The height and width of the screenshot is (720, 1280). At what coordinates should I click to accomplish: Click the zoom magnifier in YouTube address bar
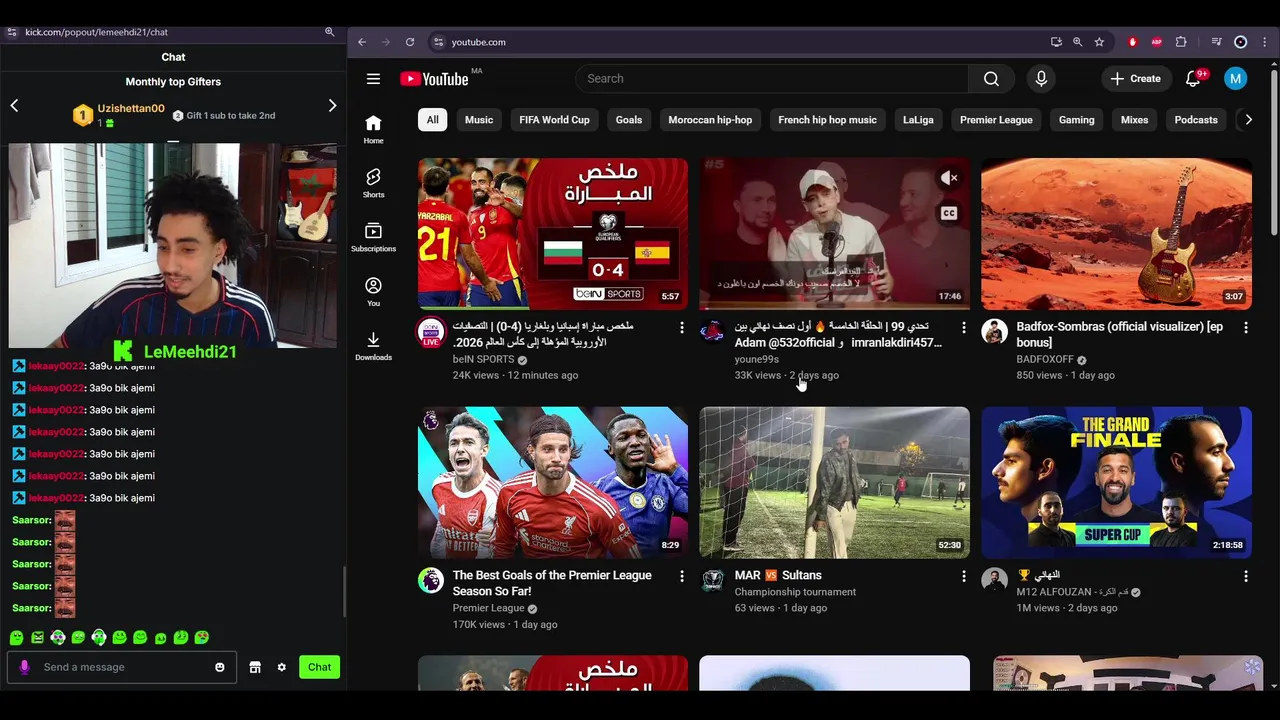pos(1077,42)
